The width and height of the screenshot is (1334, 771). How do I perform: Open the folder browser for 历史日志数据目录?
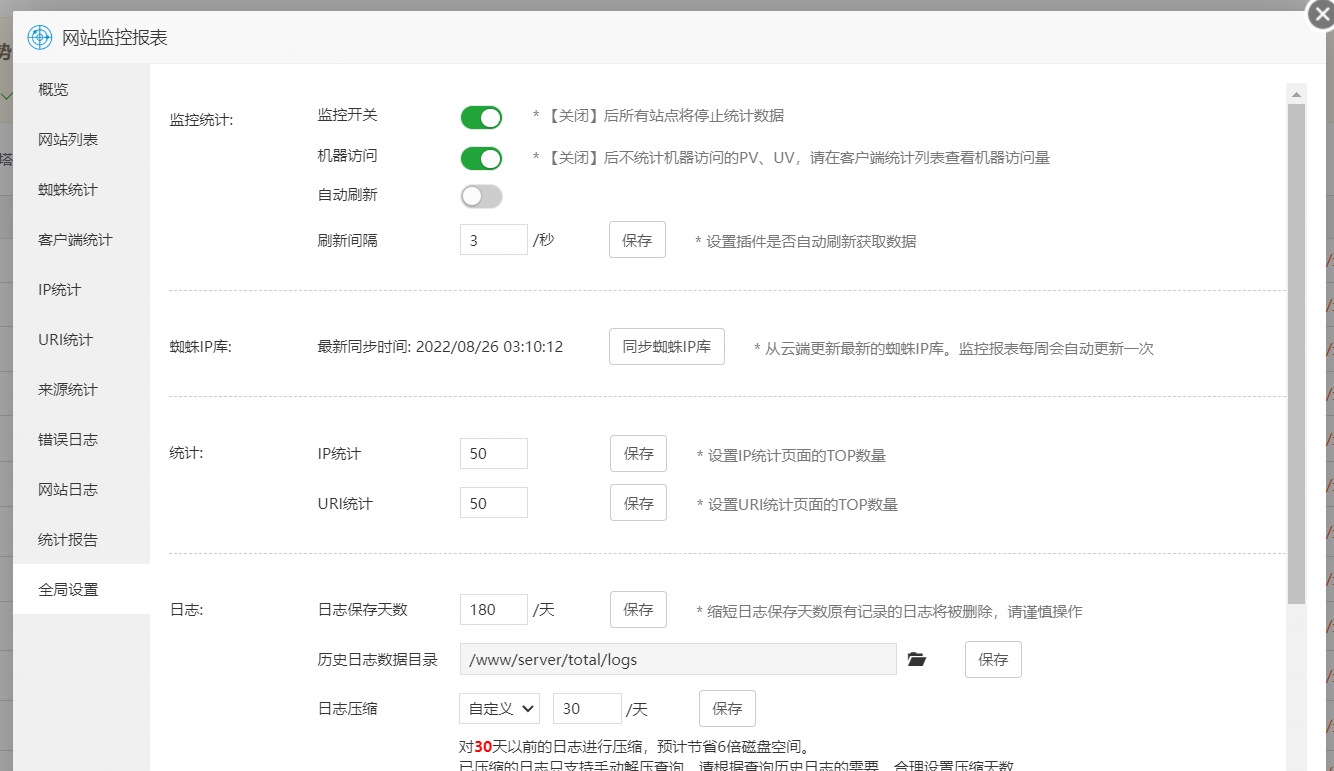click(x=918, y=659)
